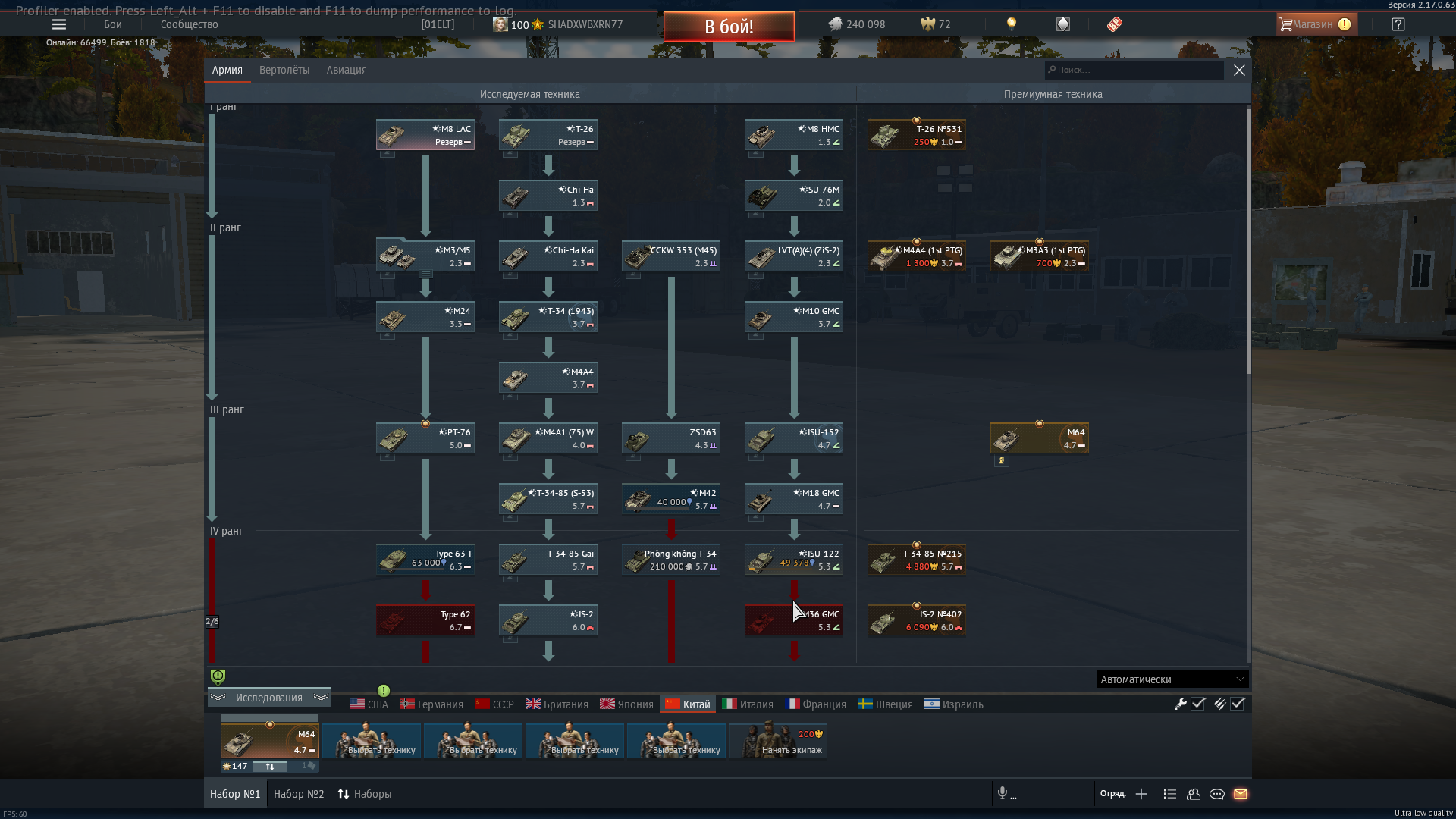1456x819 pixels.
Task: Open the Магазин shop
Action: 1316,24
